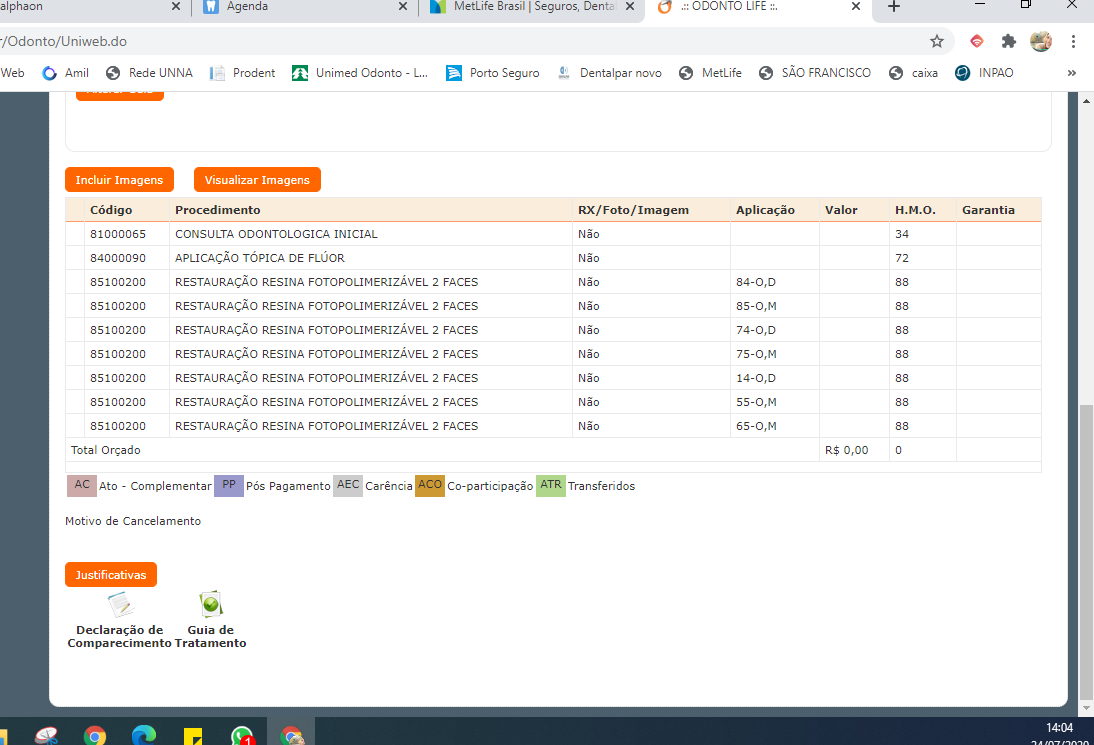Screen dimensions: 1094x745
Task: Click the page vertical scrollbar thumb
Action: pos(1086,551)
